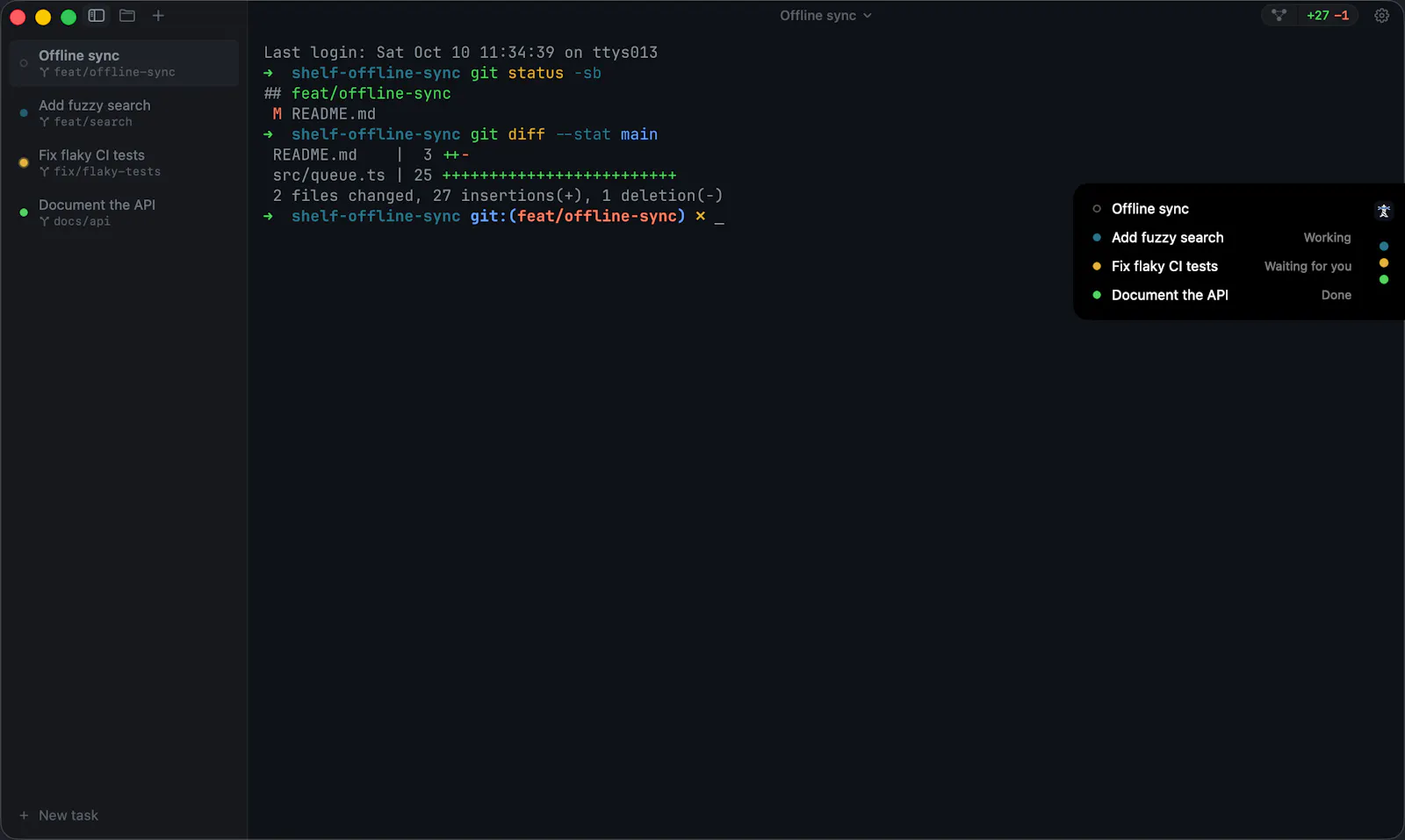
Task: Toggle the sidebar panel icon
Action: click(x=97, y=16)
